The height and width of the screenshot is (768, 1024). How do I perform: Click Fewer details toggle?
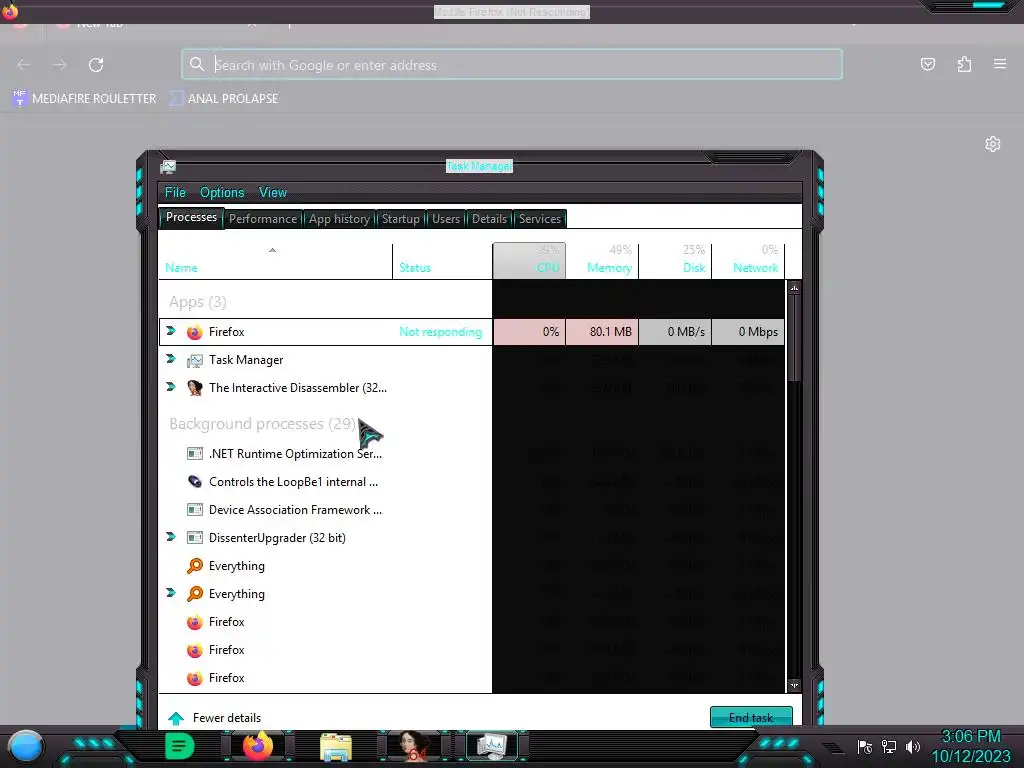(x=214, y=718)
